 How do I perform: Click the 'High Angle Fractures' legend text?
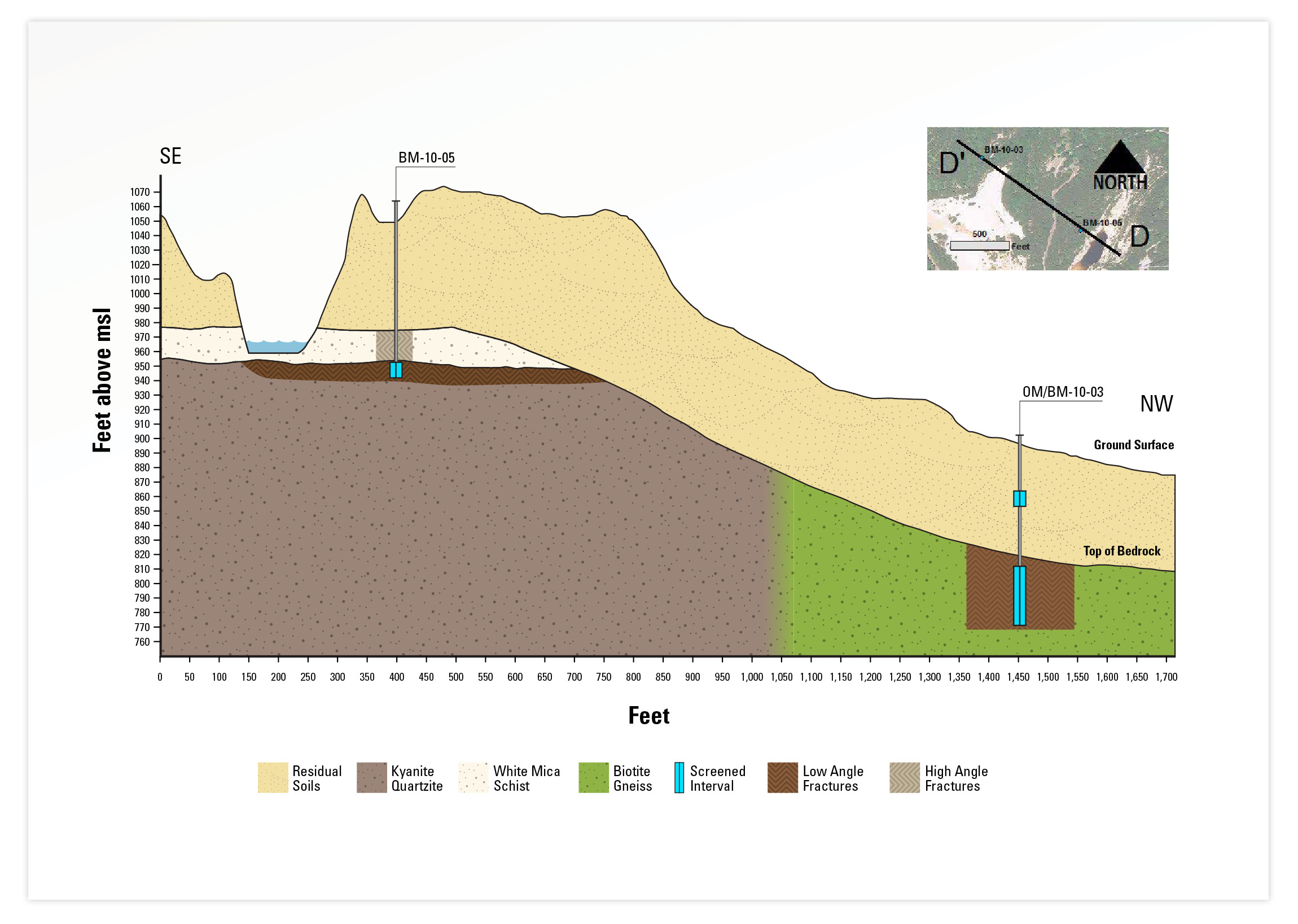coord(956,778)
